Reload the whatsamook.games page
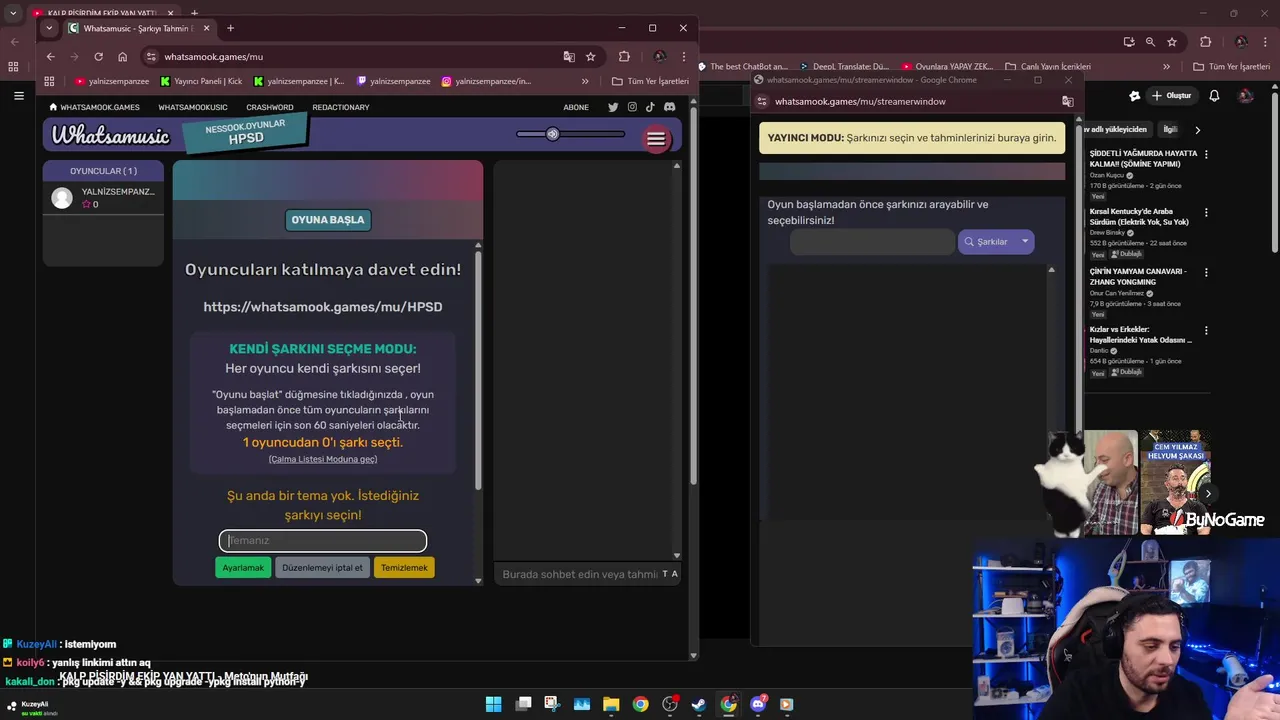This screenshot has height=720, width=1280. (x=98, y=57)
